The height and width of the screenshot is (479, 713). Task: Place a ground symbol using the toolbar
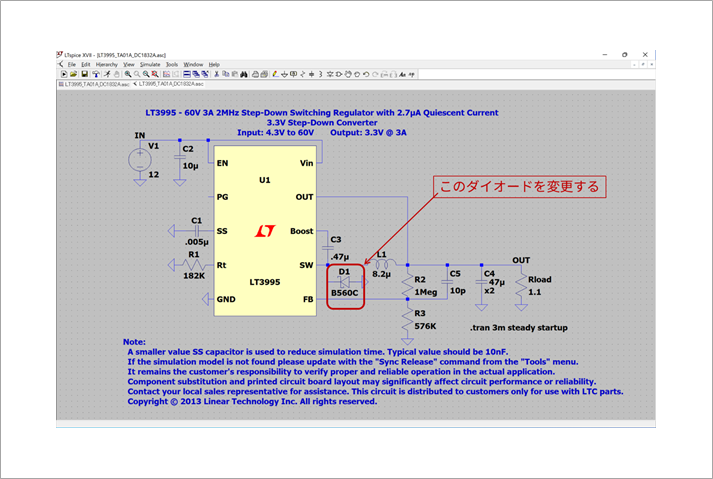click(x=285, y=74)
